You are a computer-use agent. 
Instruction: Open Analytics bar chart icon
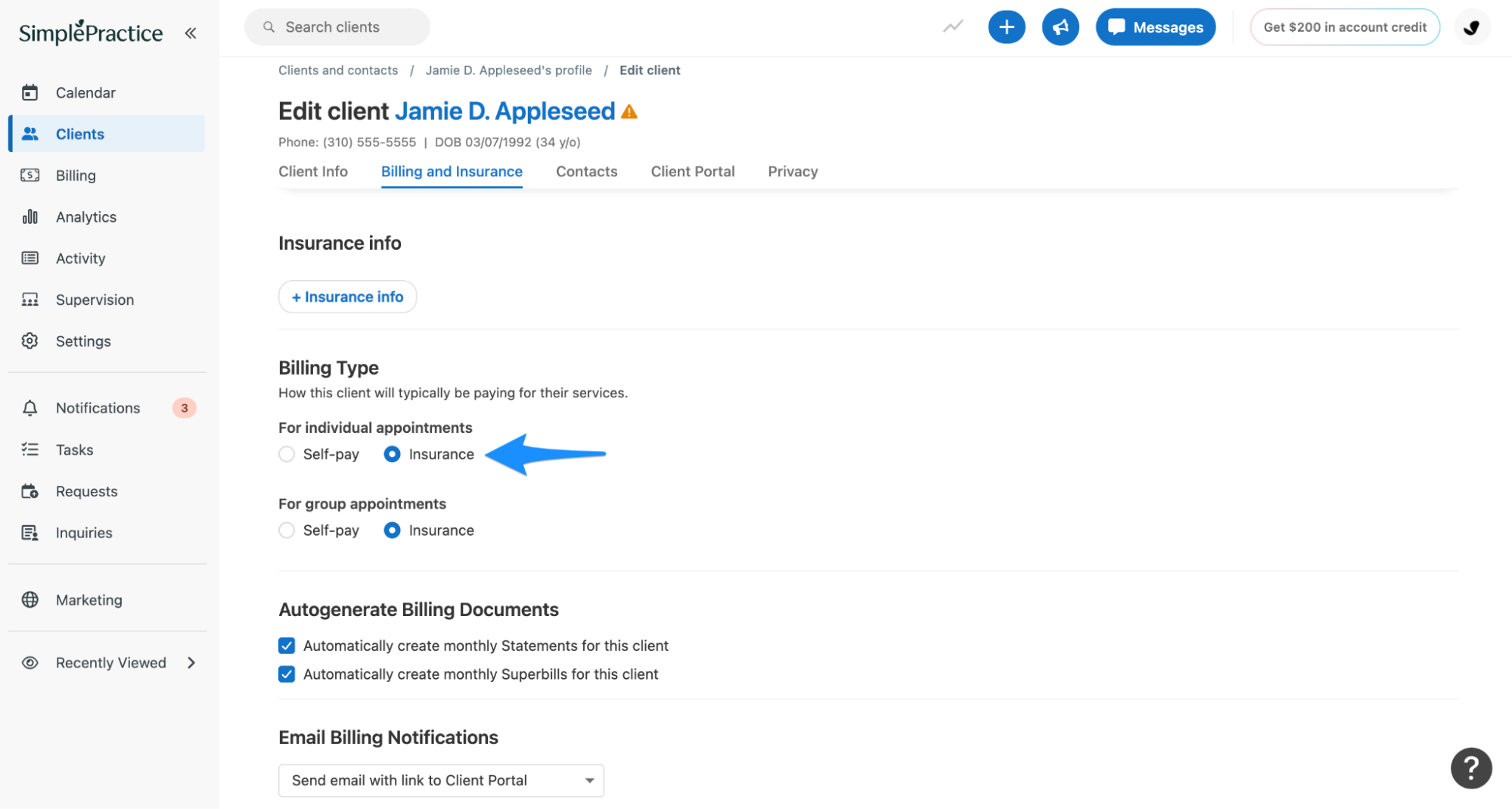[30, 217]
